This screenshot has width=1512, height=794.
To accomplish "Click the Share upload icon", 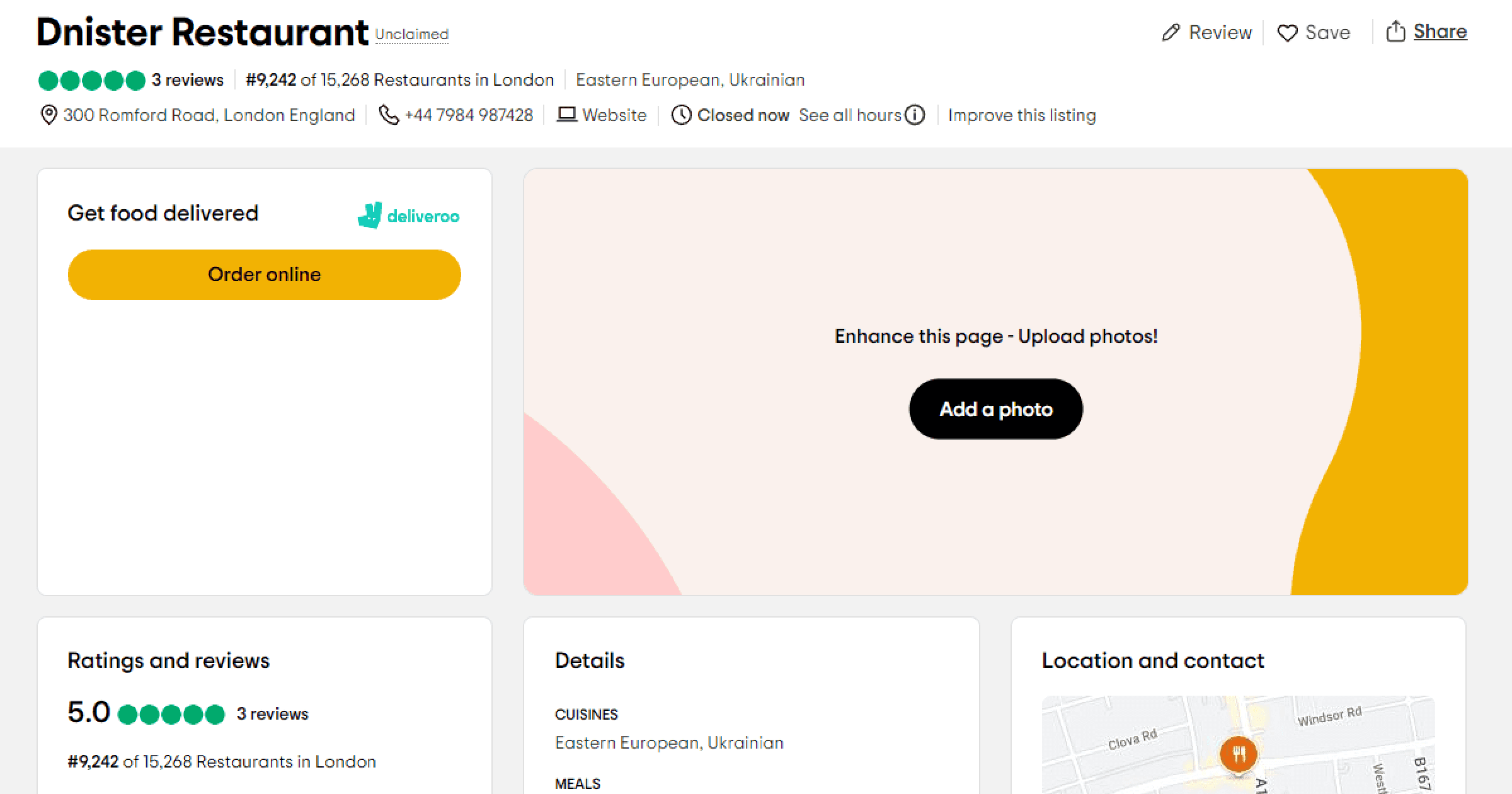I will coord(1395,32).
